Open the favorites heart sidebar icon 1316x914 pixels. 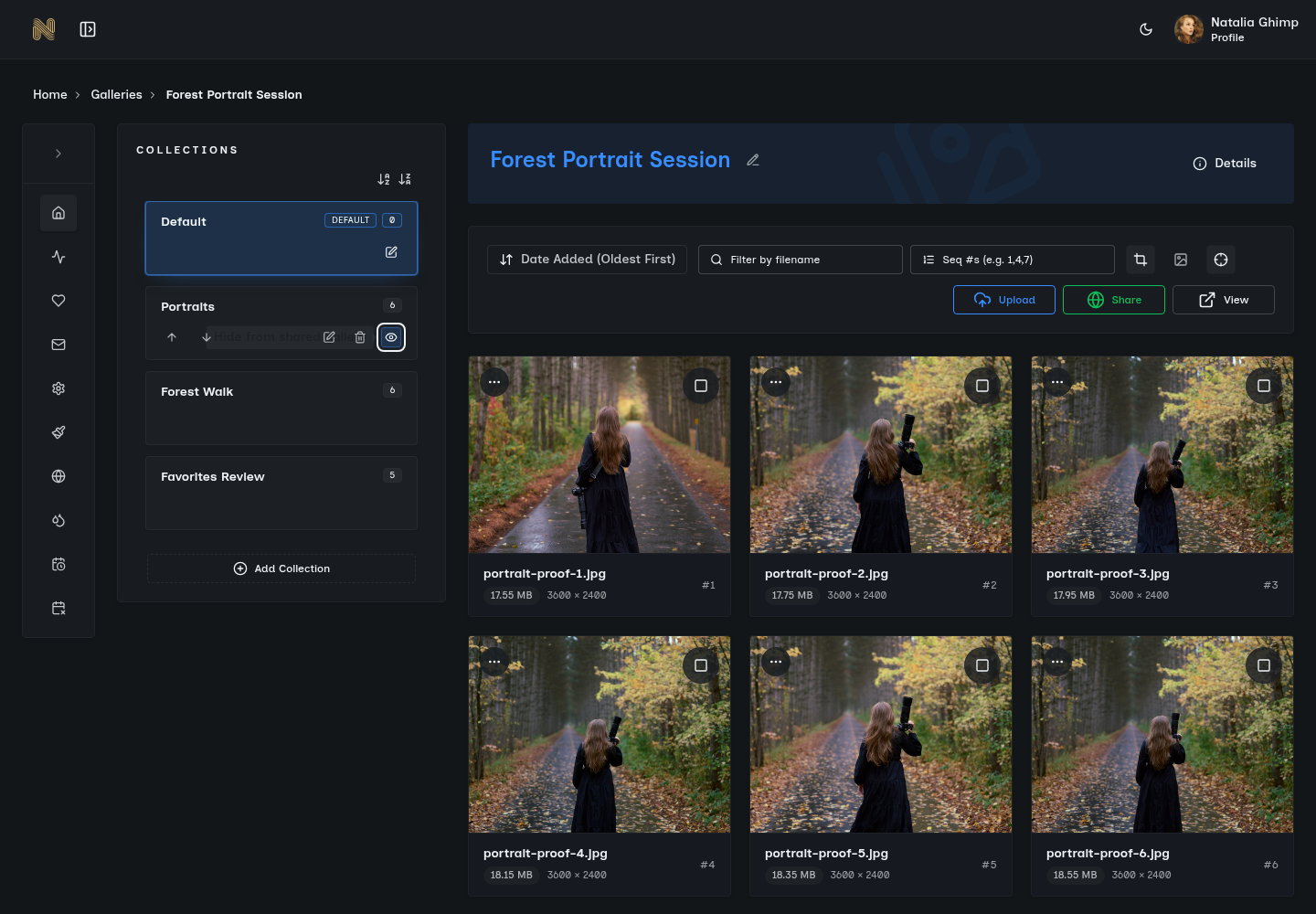point(58,301)
